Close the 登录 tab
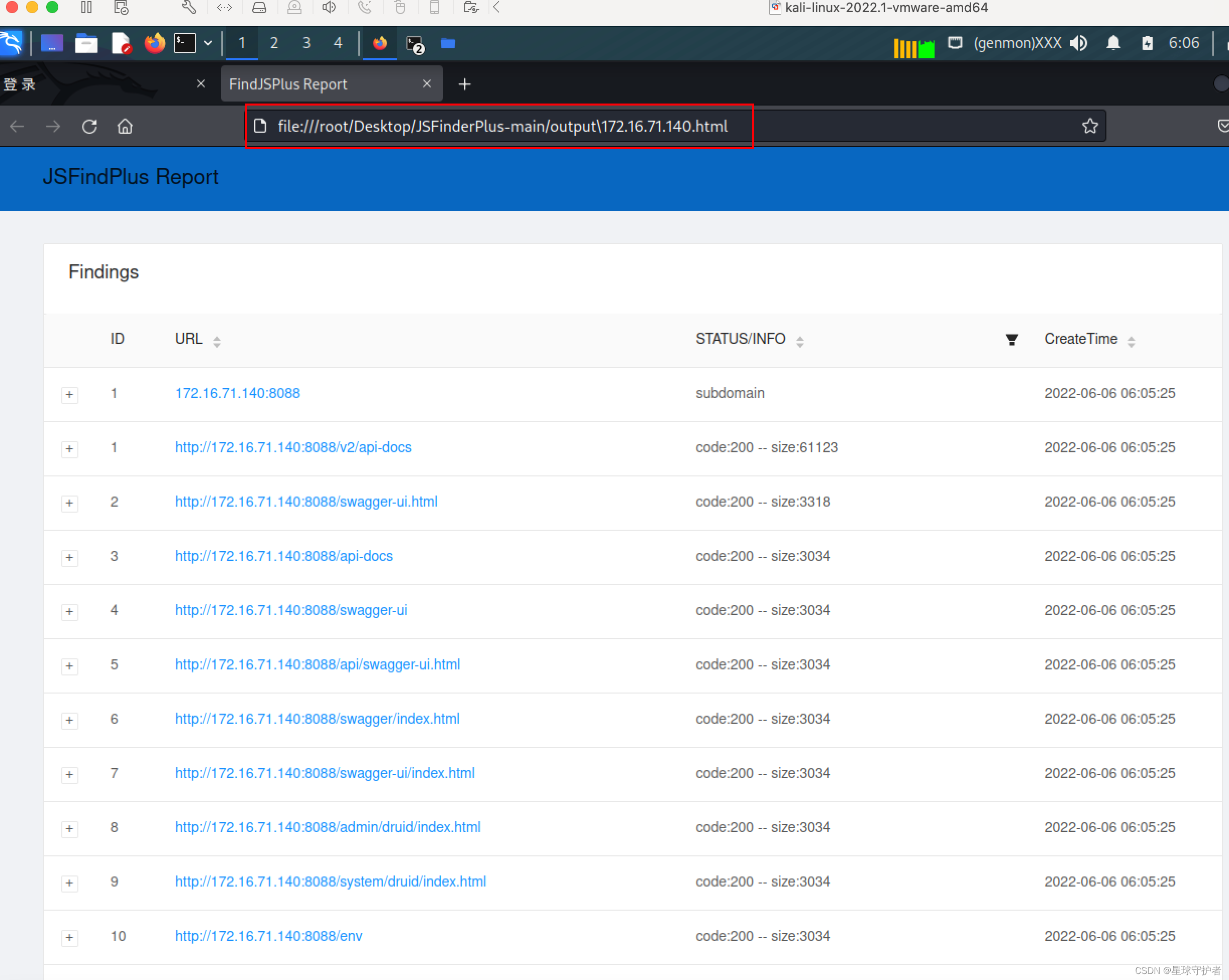The height and width of the screenshot is (980, 1229). [x=200, y=84]
